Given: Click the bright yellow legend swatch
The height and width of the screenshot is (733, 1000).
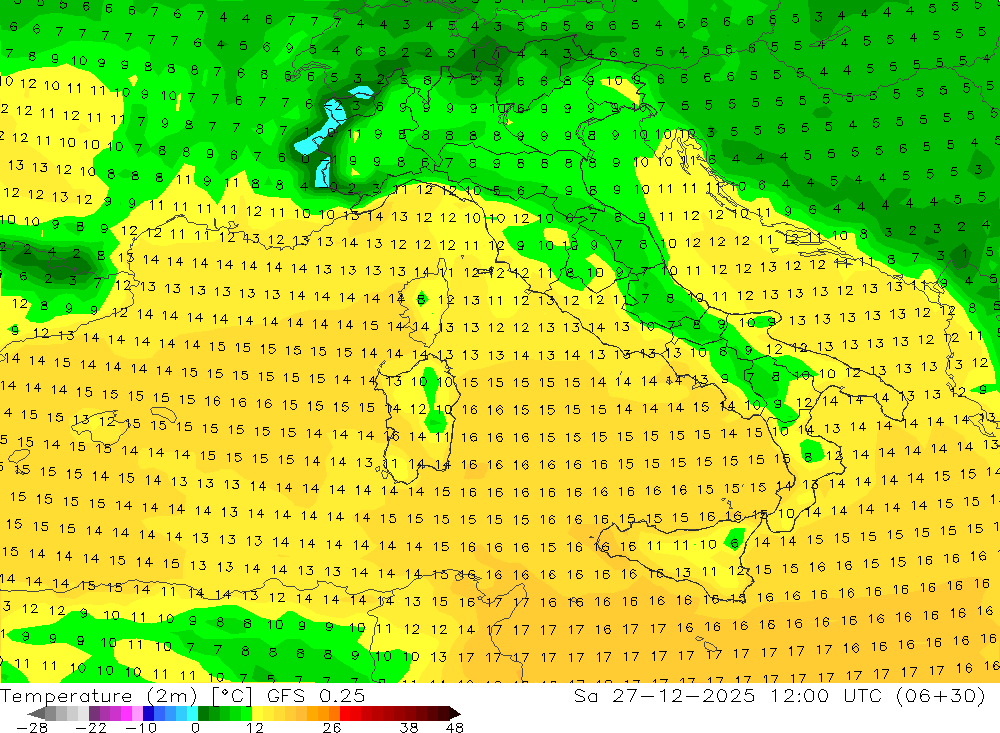Looking at the screenshot, I should pos(258,713).
